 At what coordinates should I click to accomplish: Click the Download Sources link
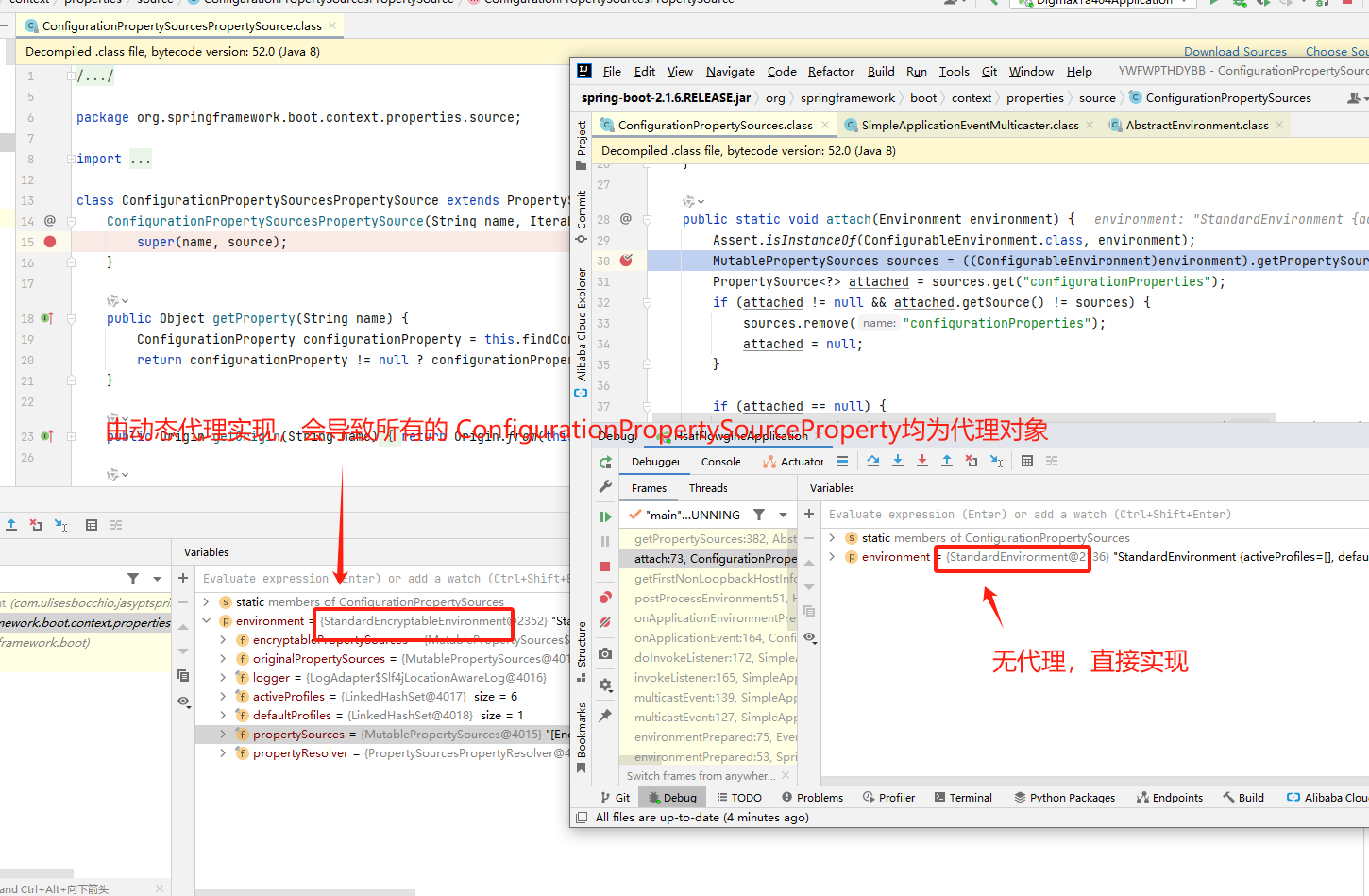tap(1235, 52)
